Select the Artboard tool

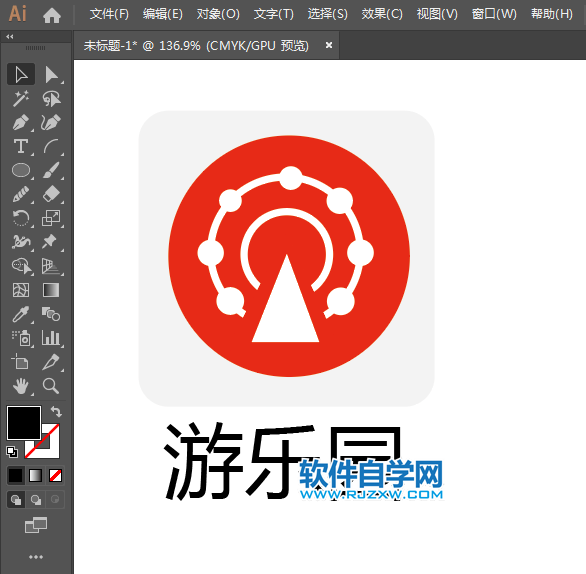21,362
